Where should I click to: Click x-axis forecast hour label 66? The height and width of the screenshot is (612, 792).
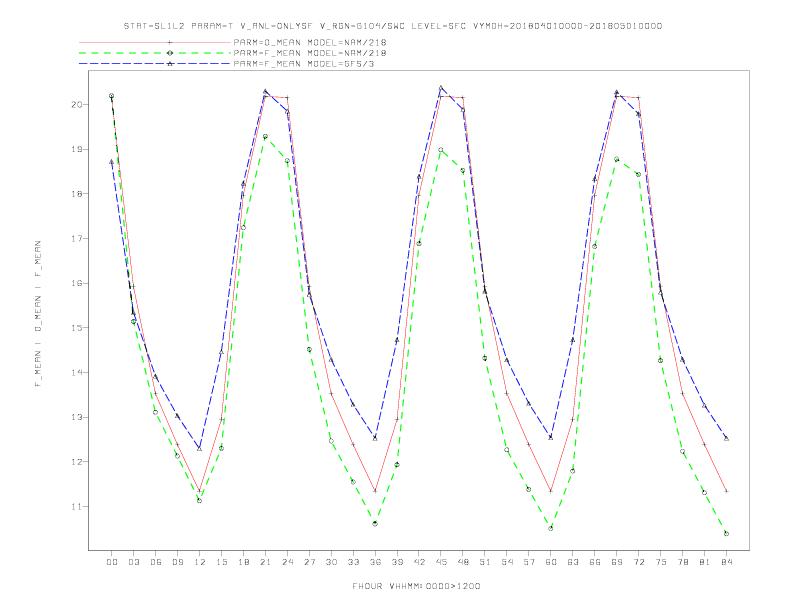[x=595, y=562]
